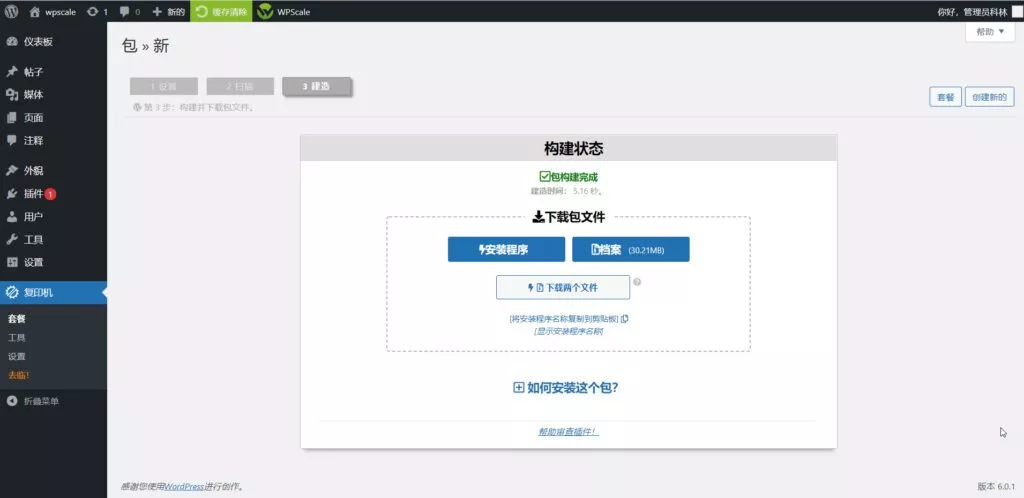Open the comments bubble showing 0
This screenshot has height=498, width=1024.
[x=130, y=12]
